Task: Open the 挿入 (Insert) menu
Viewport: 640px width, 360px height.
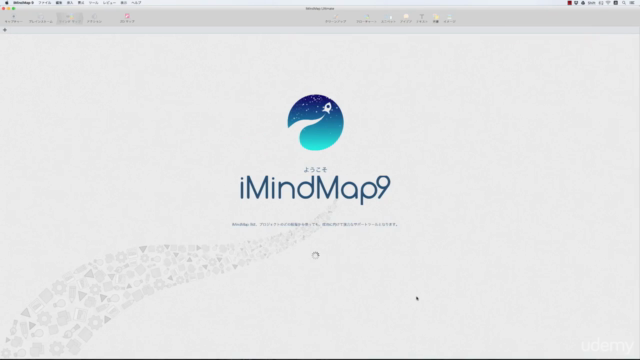Action: coord(70,2)
